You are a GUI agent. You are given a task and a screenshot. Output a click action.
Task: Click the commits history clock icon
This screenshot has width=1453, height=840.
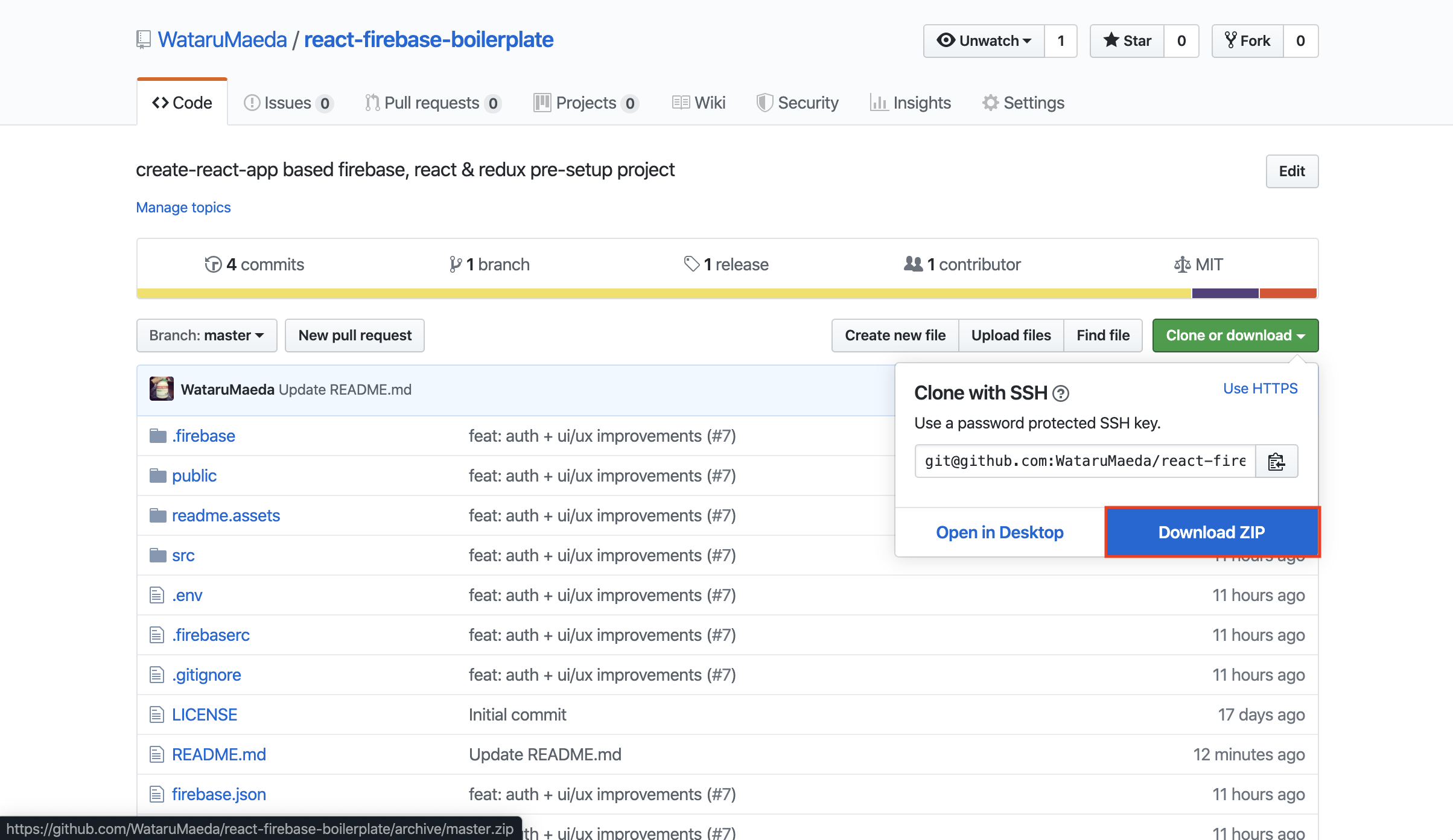point(213,264)
